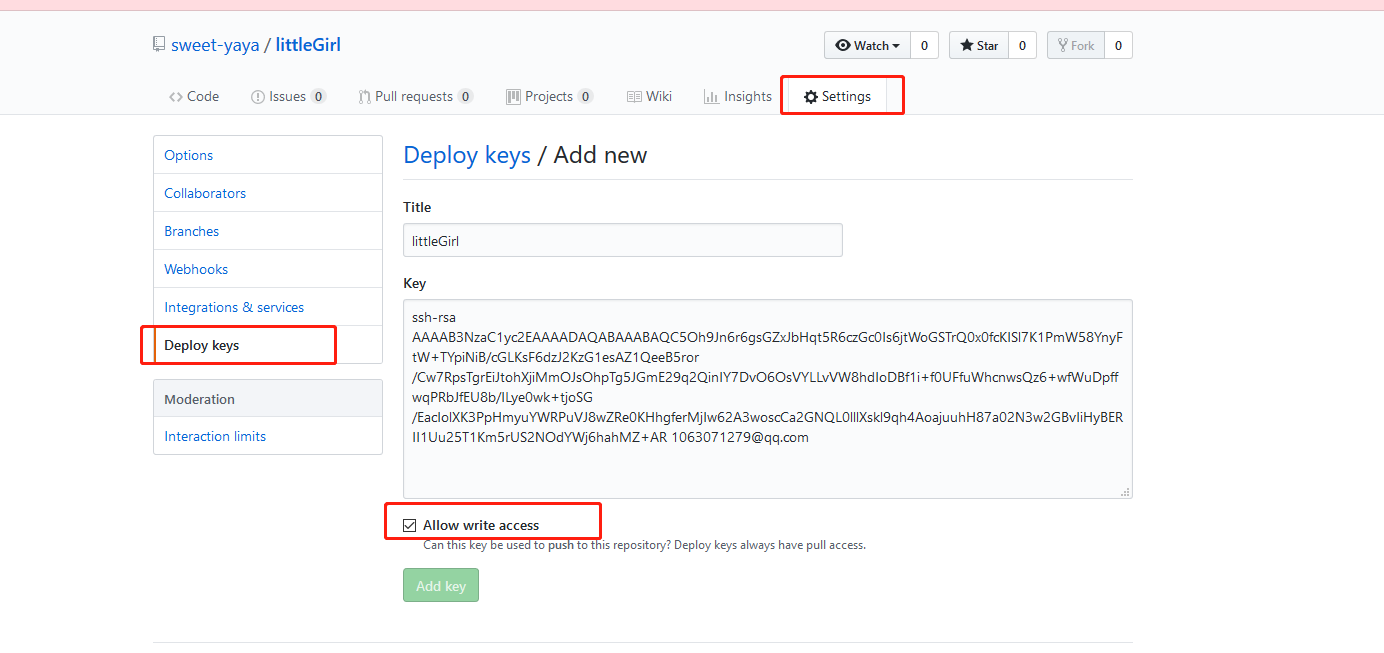Select Deploy keys in settings sidebar
This screenshot has height=653, width=1384.
(x=268, y=345)
